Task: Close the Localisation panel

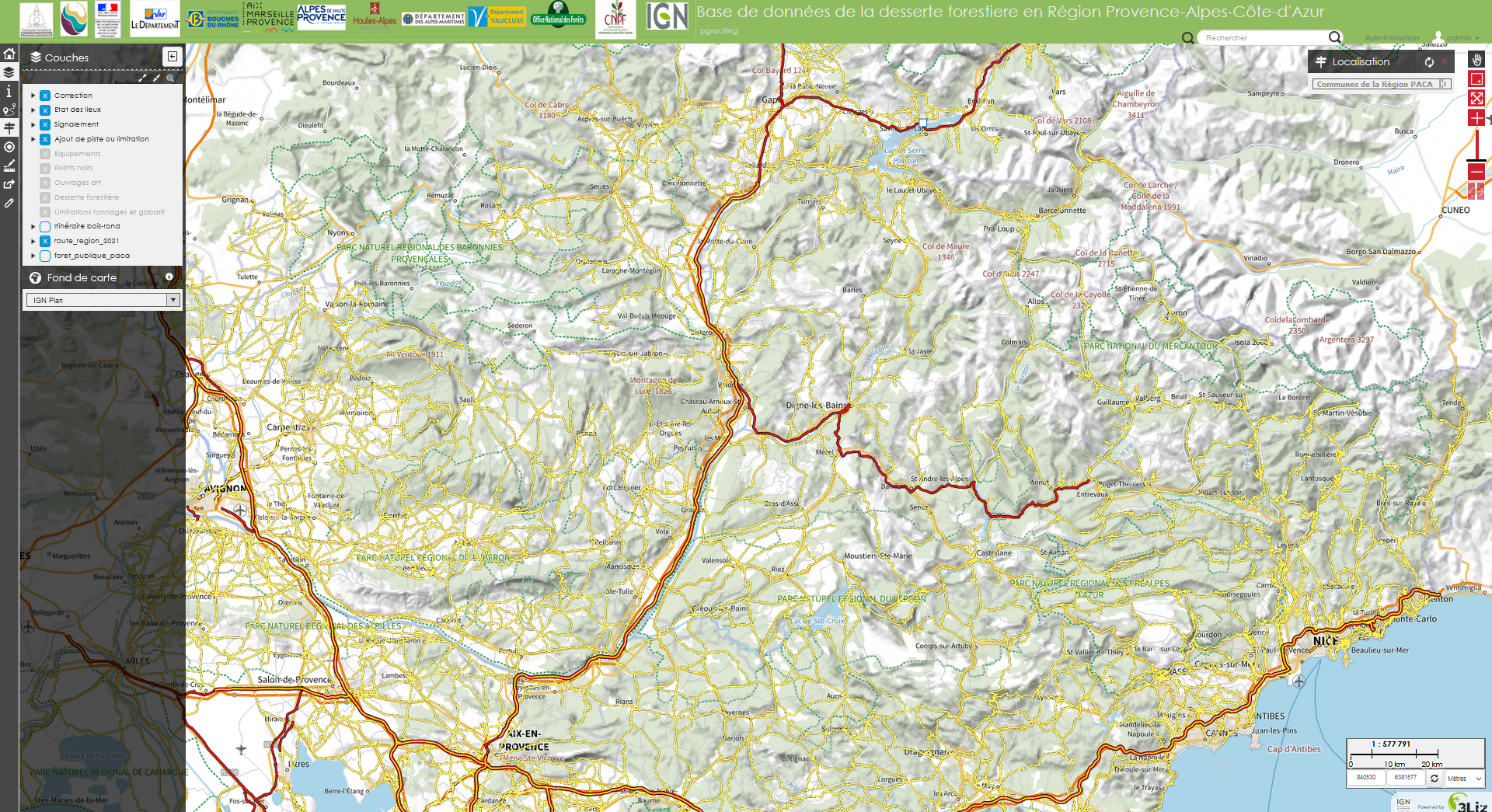Action: point(1445,61)
